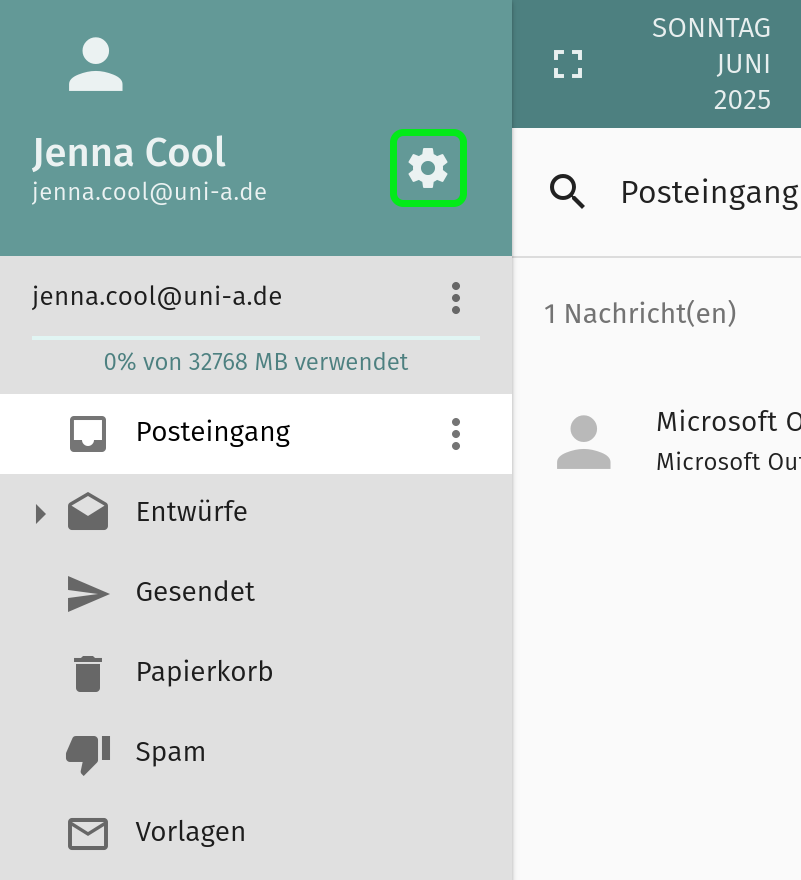Open the Posteingang folder three-dot menu
The width and height of the screenshot is (801, 880).
(456, 433)
